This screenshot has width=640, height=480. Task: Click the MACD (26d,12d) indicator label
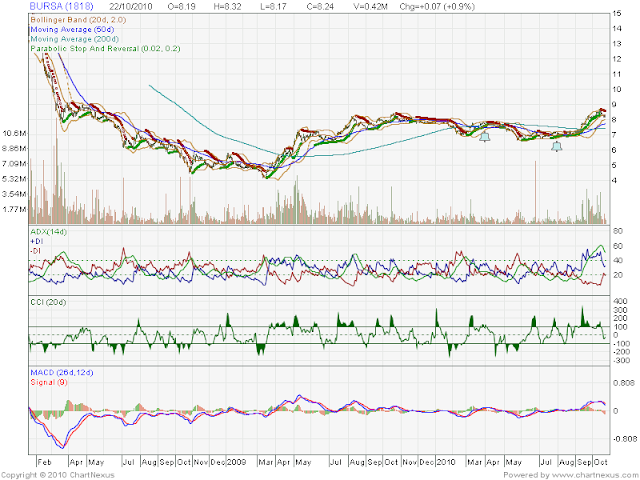(62, 373)
